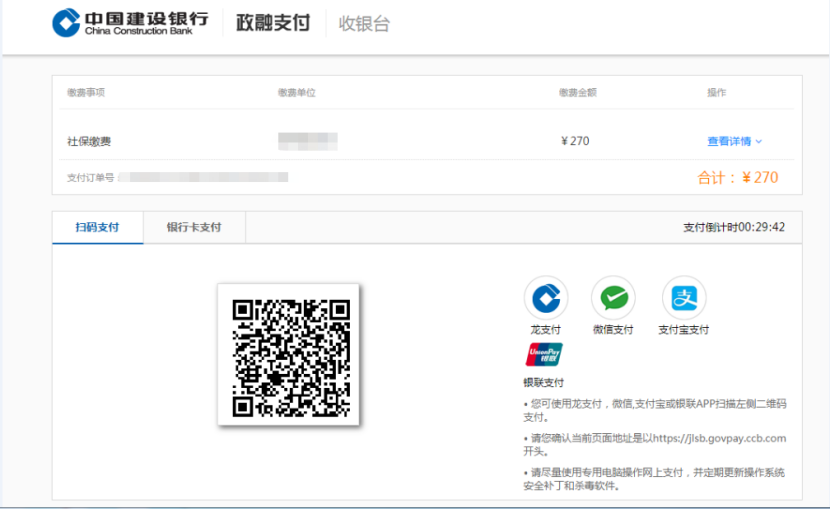The height and width of the screenshot is (509, 830).
Task: Click the 支付倒计时 countdown timer
Action: tap(734, 227)
